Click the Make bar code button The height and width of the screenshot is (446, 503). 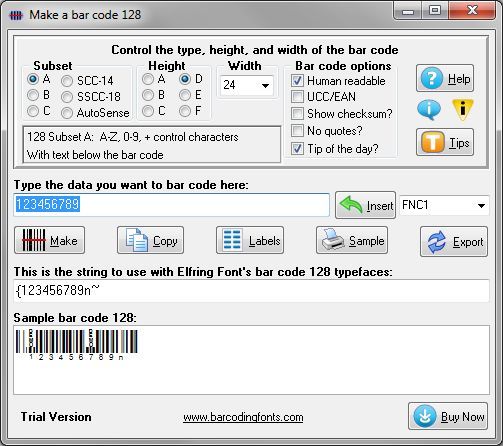(50, 240)
